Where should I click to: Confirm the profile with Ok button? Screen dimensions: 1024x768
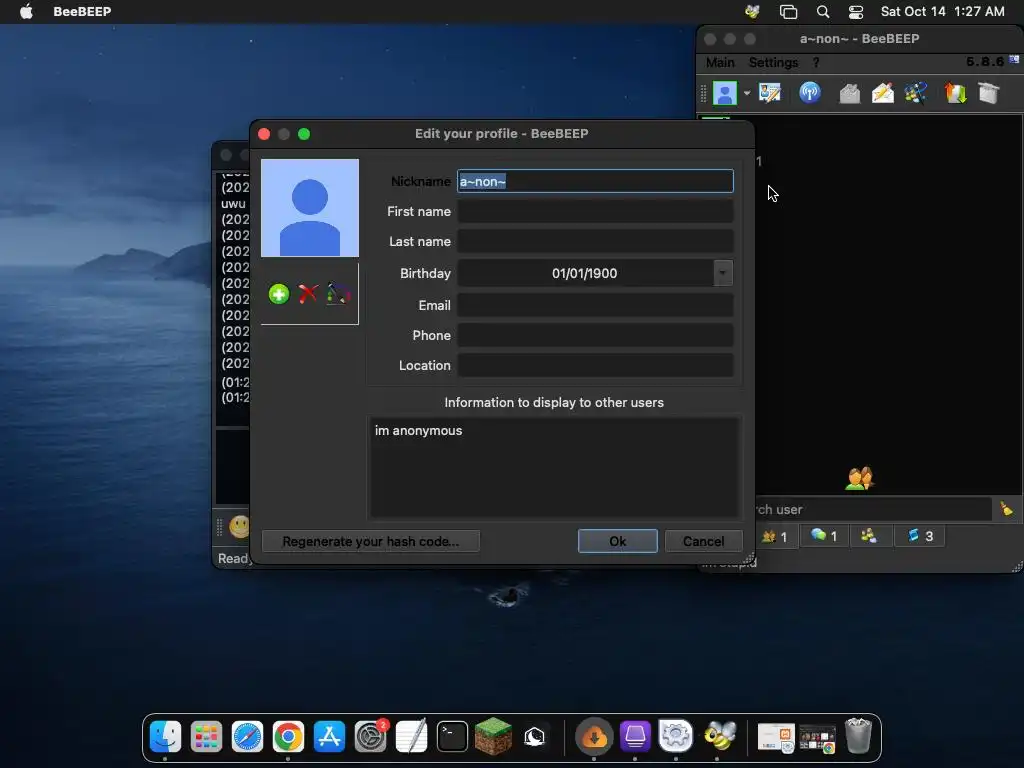click(617, 541)
